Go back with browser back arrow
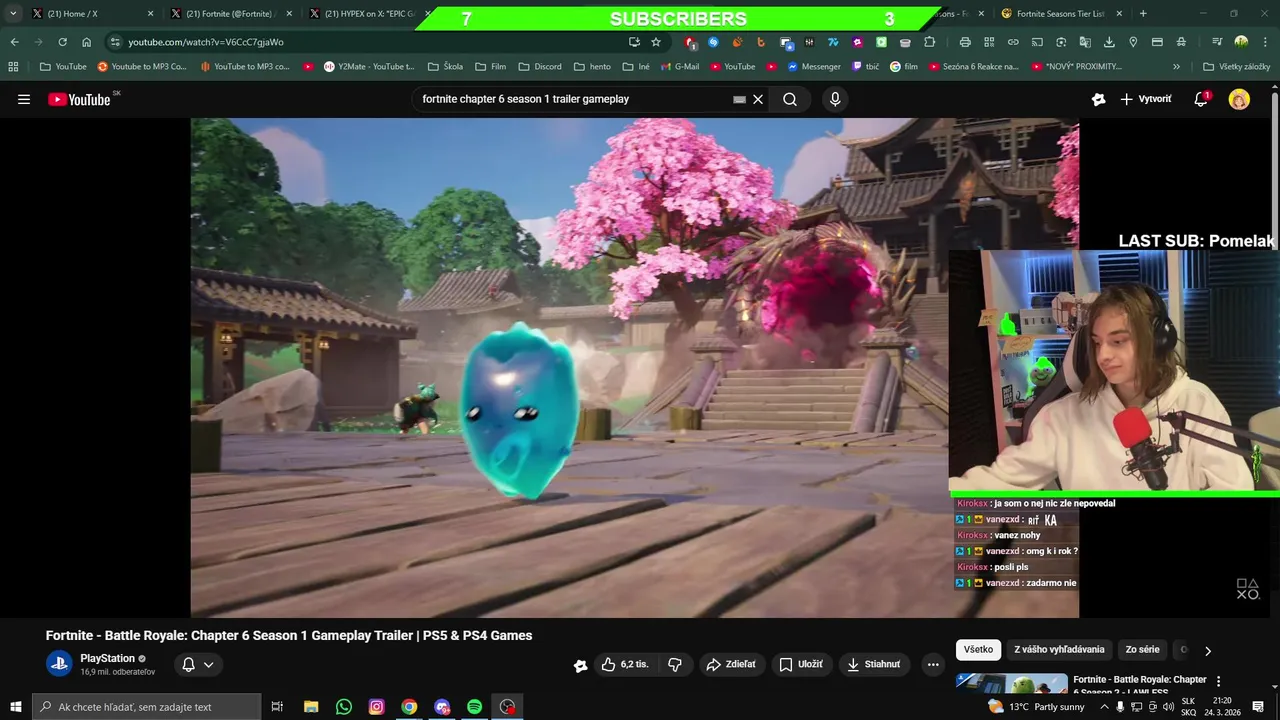The image size is (1280, 720). coord(14,42)
